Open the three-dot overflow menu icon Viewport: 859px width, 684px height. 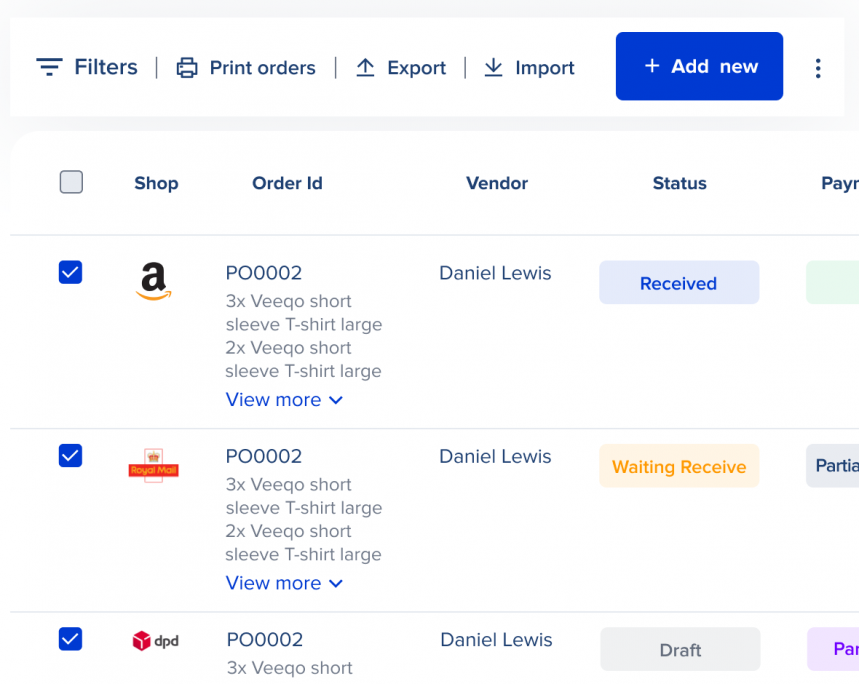click(x=818, y=67)
